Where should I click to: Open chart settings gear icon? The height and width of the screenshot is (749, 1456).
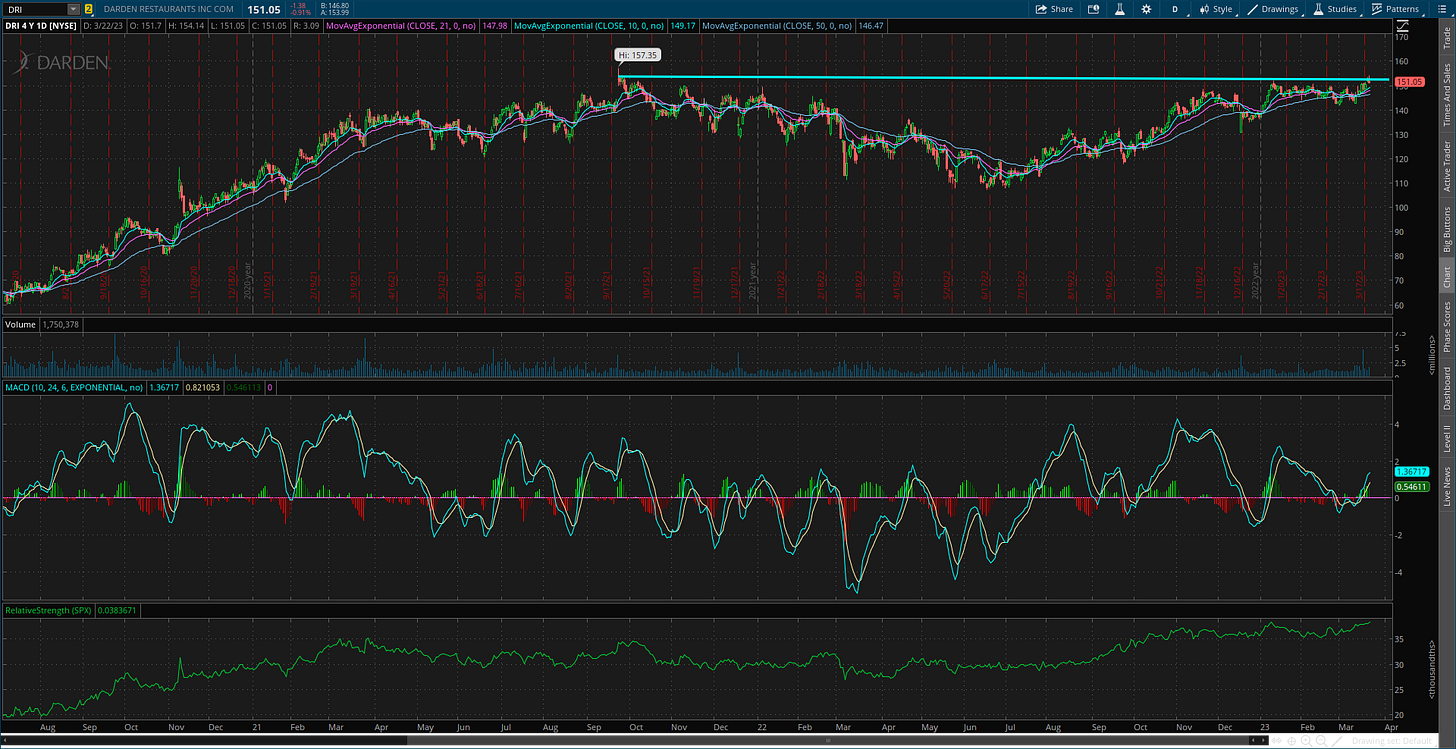click(x=1144, y=9)
